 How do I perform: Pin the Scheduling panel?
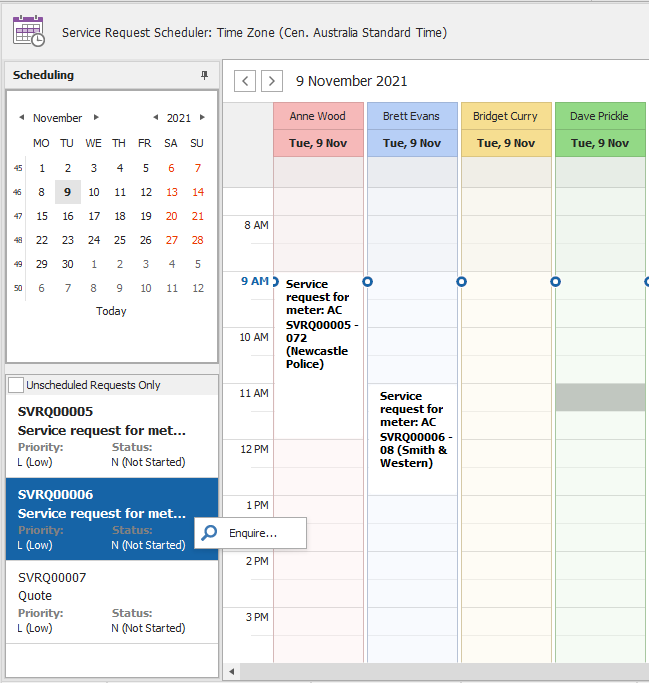tap(204, 76)
